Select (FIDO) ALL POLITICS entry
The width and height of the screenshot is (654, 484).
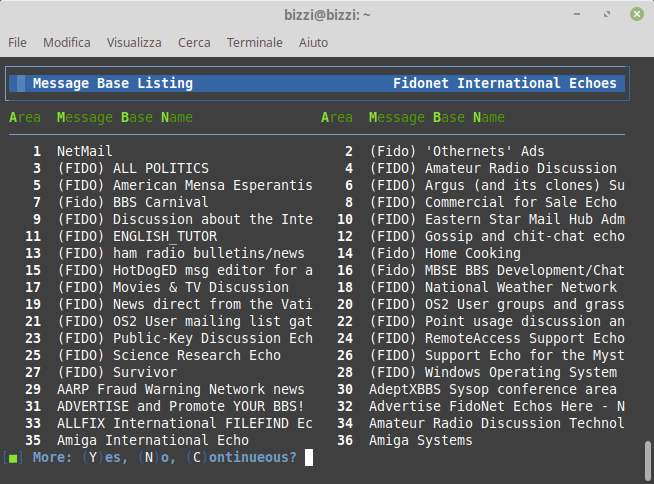pos(133,168)
